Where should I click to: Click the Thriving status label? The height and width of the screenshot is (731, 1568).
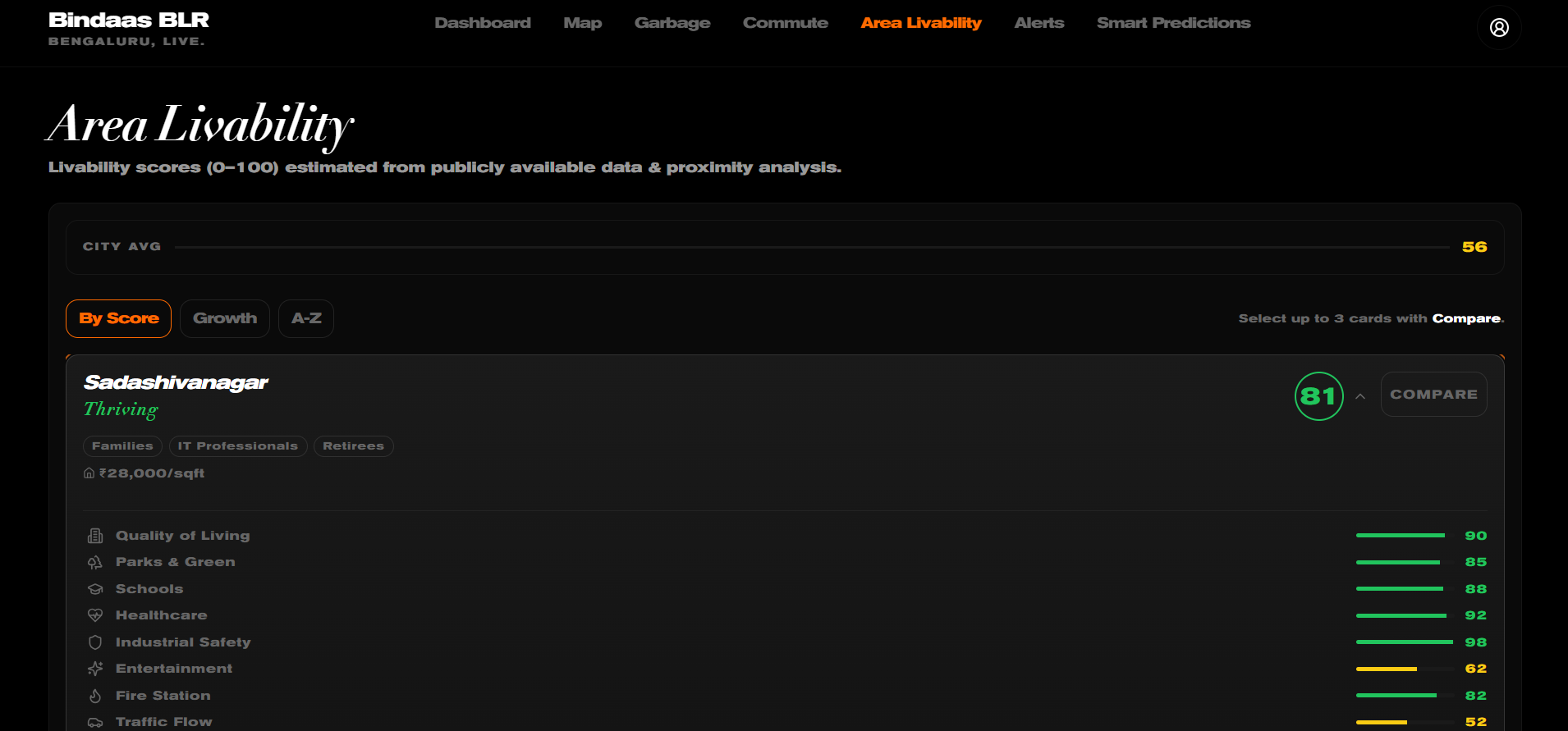coord(121,409)
